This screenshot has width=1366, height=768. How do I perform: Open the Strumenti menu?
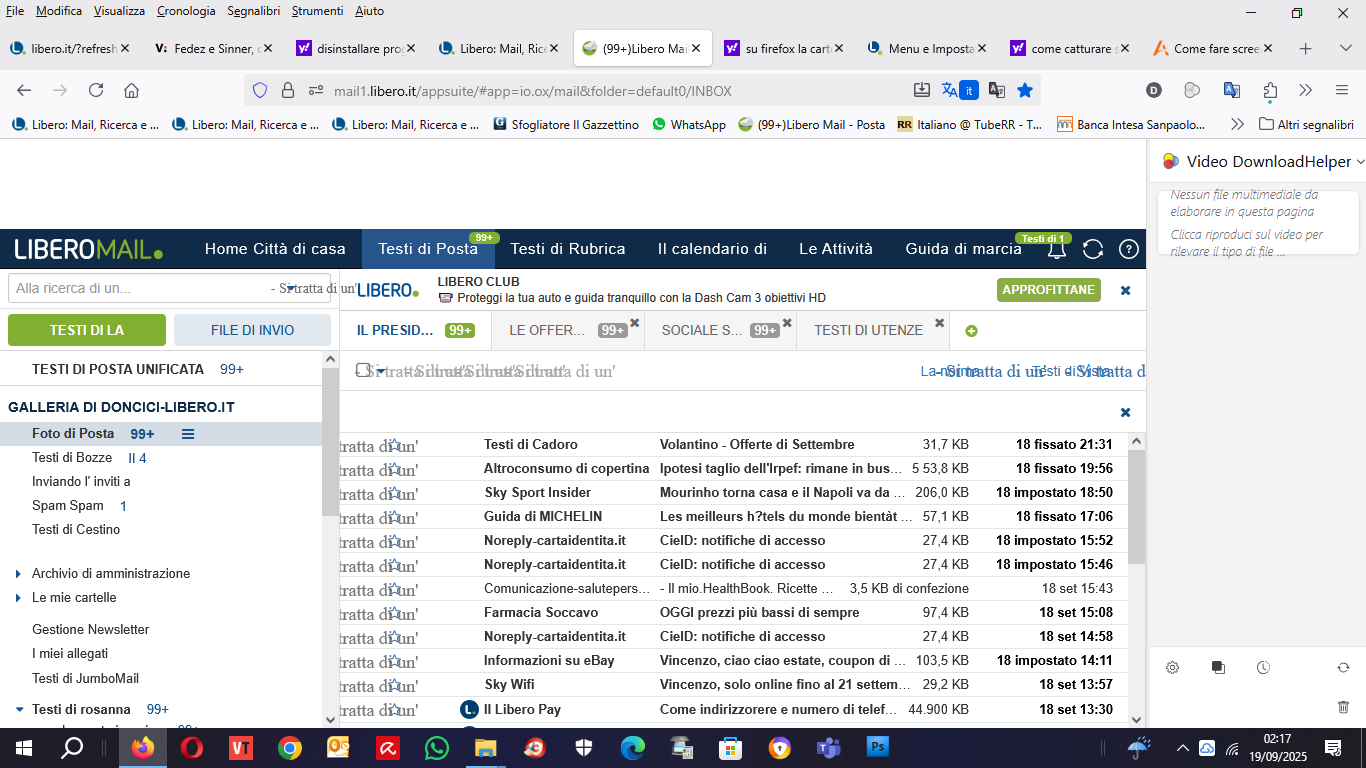coord(316,11)
